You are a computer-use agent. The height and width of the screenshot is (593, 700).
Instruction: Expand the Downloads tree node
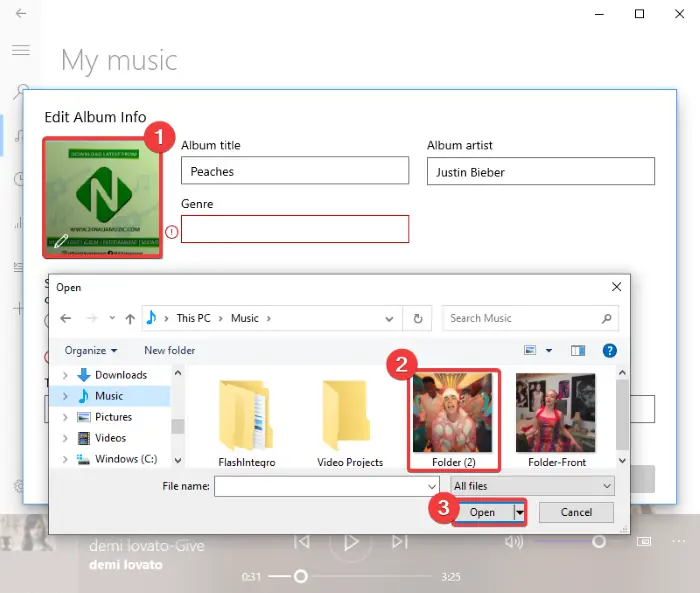click(65, 375)
